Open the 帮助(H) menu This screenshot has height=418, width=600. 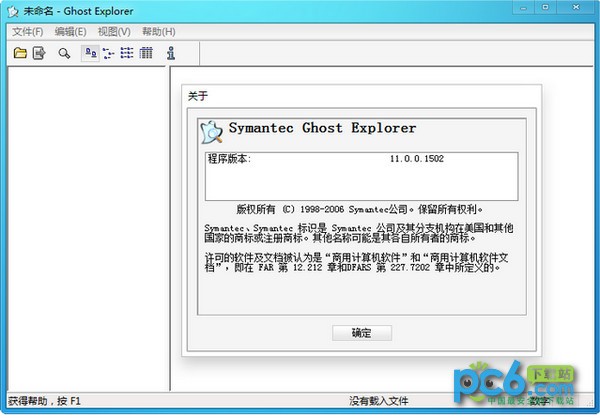tap(159, 32)
